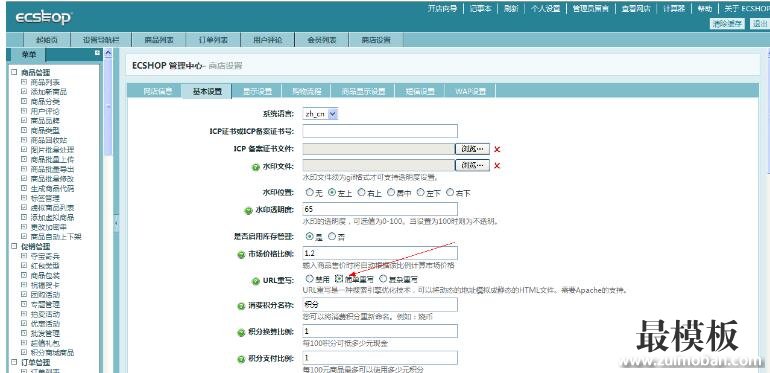Open 起始页 in the navigation bar
Image resolution: width=770 pixels, height=373 pixels.
[47, 40]
